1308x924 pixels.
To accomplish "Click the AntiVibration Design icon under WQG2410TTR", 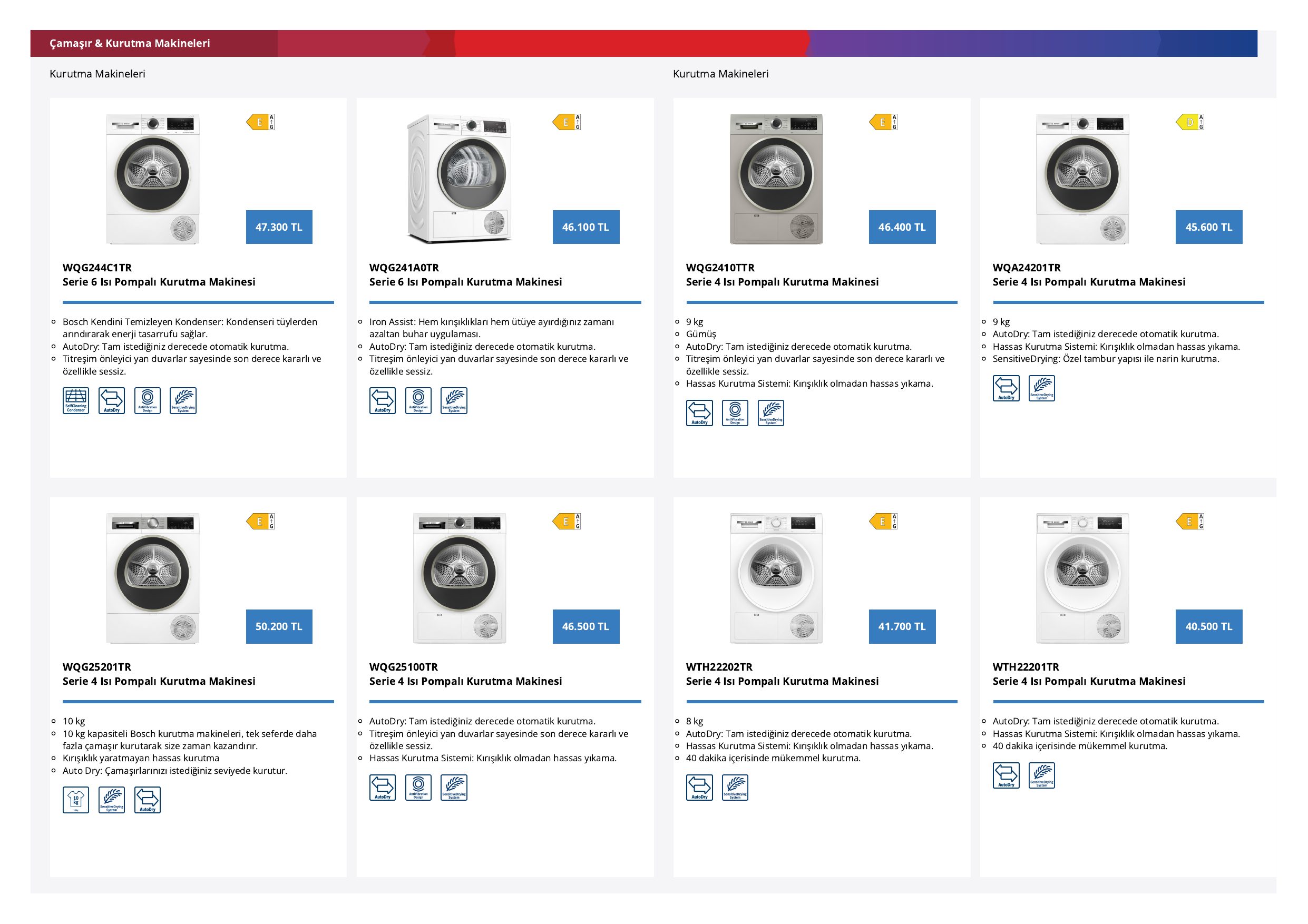I will click(735, 413).
